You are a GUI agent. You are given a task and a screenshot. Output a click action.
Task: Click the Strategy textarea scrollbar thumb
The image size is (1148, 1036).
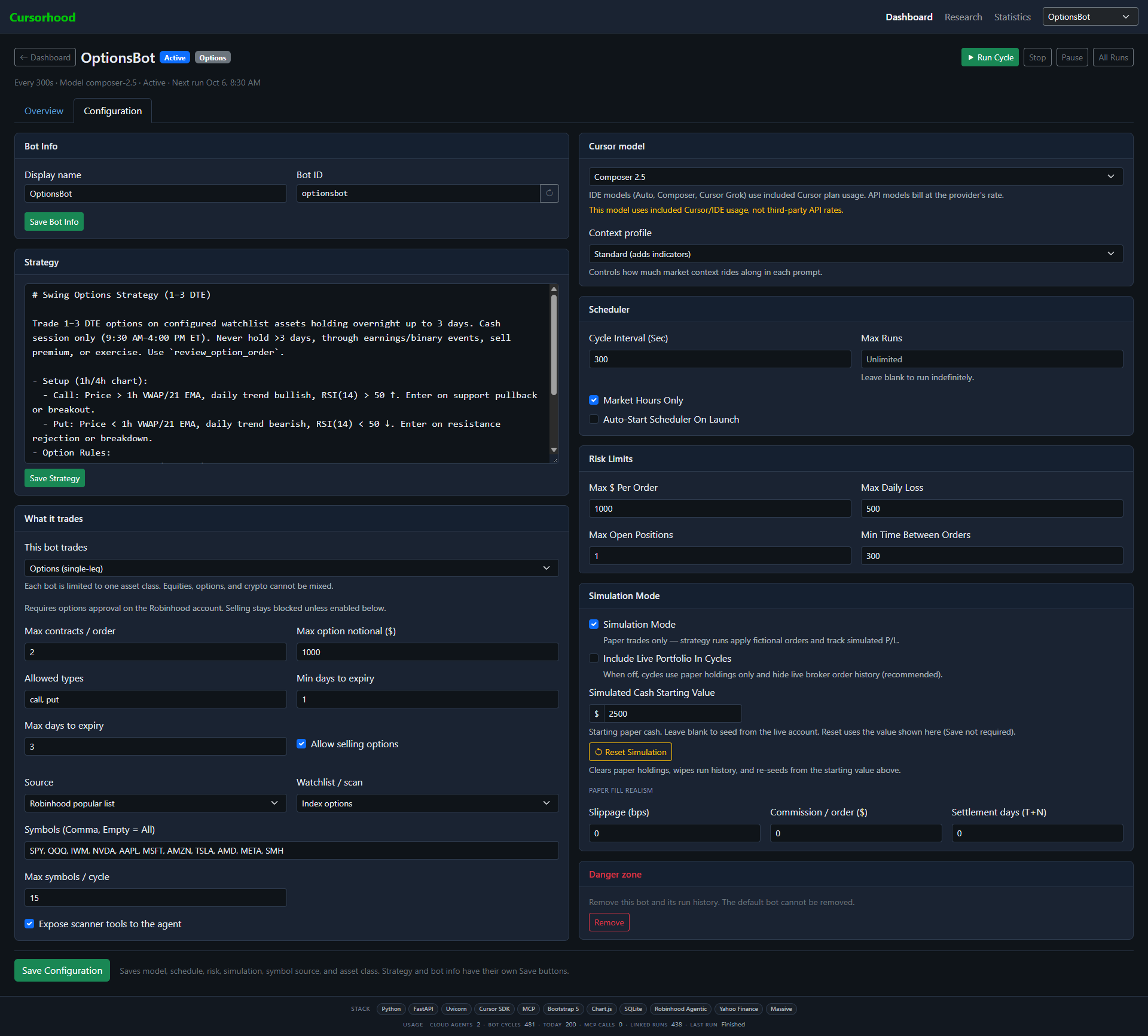pyautogui.click(x=554, y=344)
